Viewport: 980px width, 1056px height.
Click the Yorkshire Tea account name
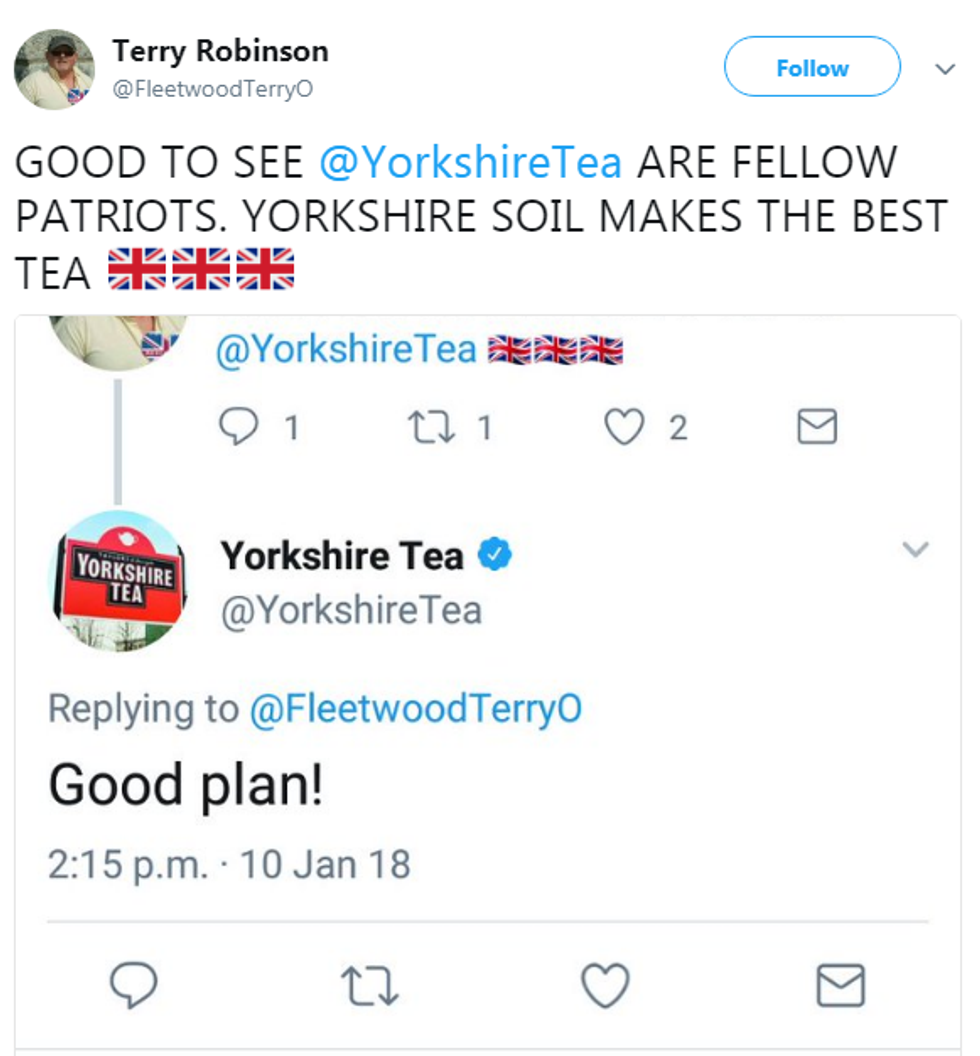[342, 556]
